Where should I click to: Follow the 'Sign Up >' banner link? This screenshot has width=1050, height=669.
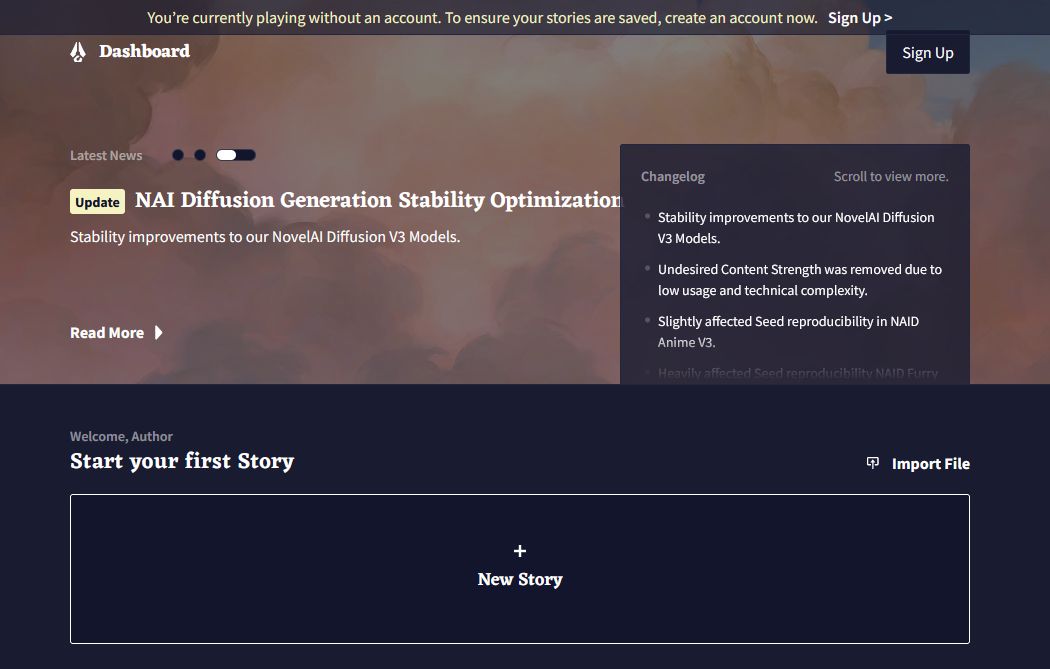coord(860,18)
